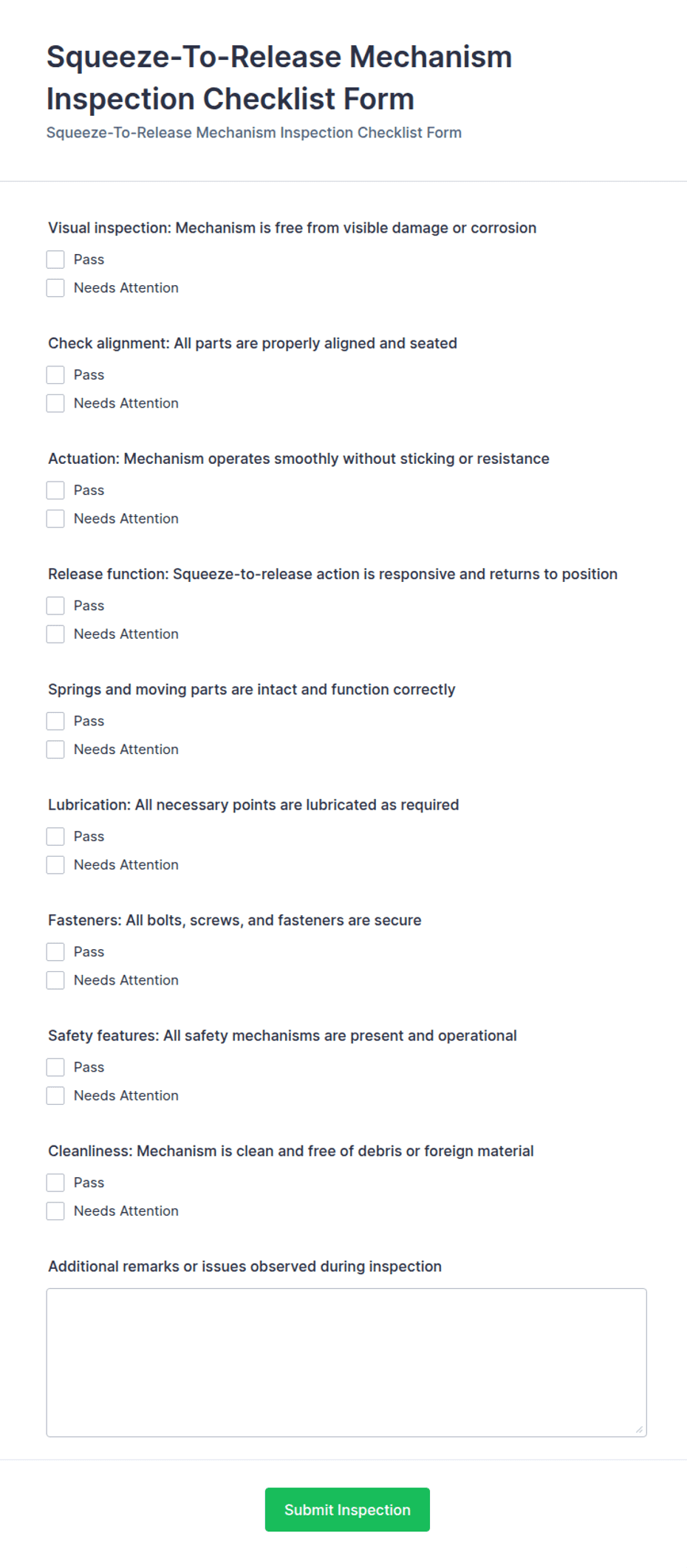This screenshot has width=687, height=1568.
Task: Check Pass for Springs and moving parts
Action: [x=55, y=721]
